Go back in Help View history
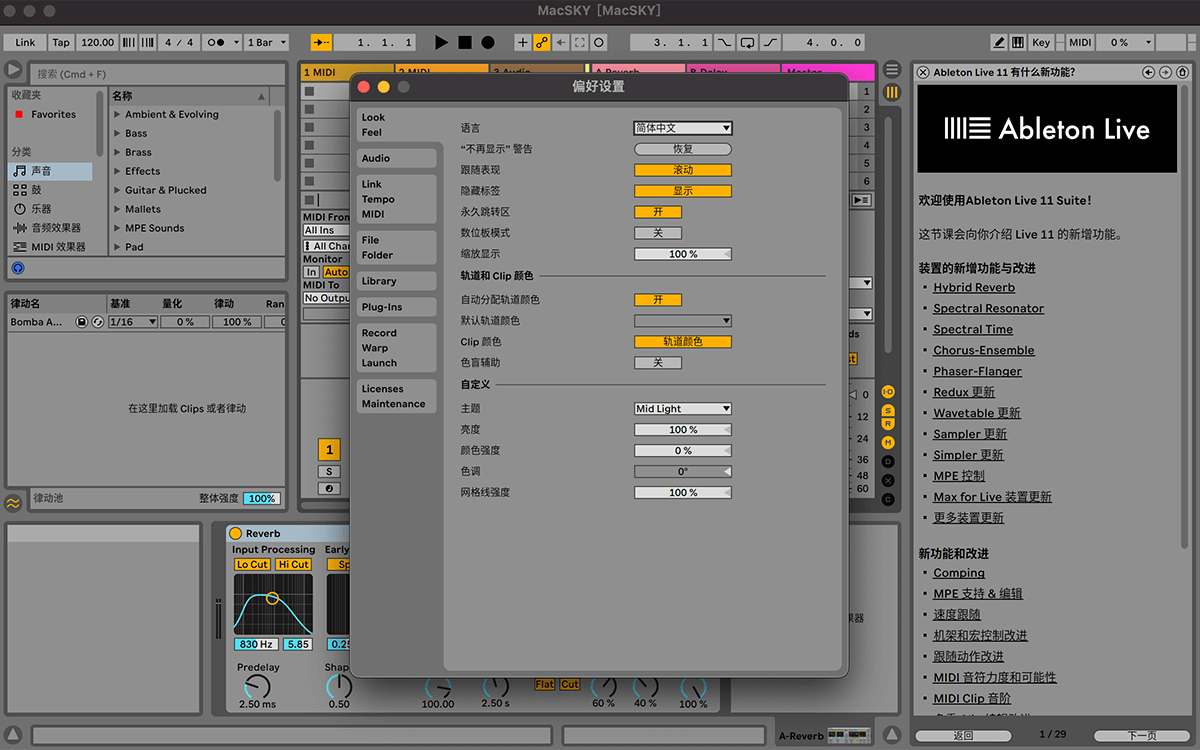1200x750 pixels. click(x=1149, y=72)
